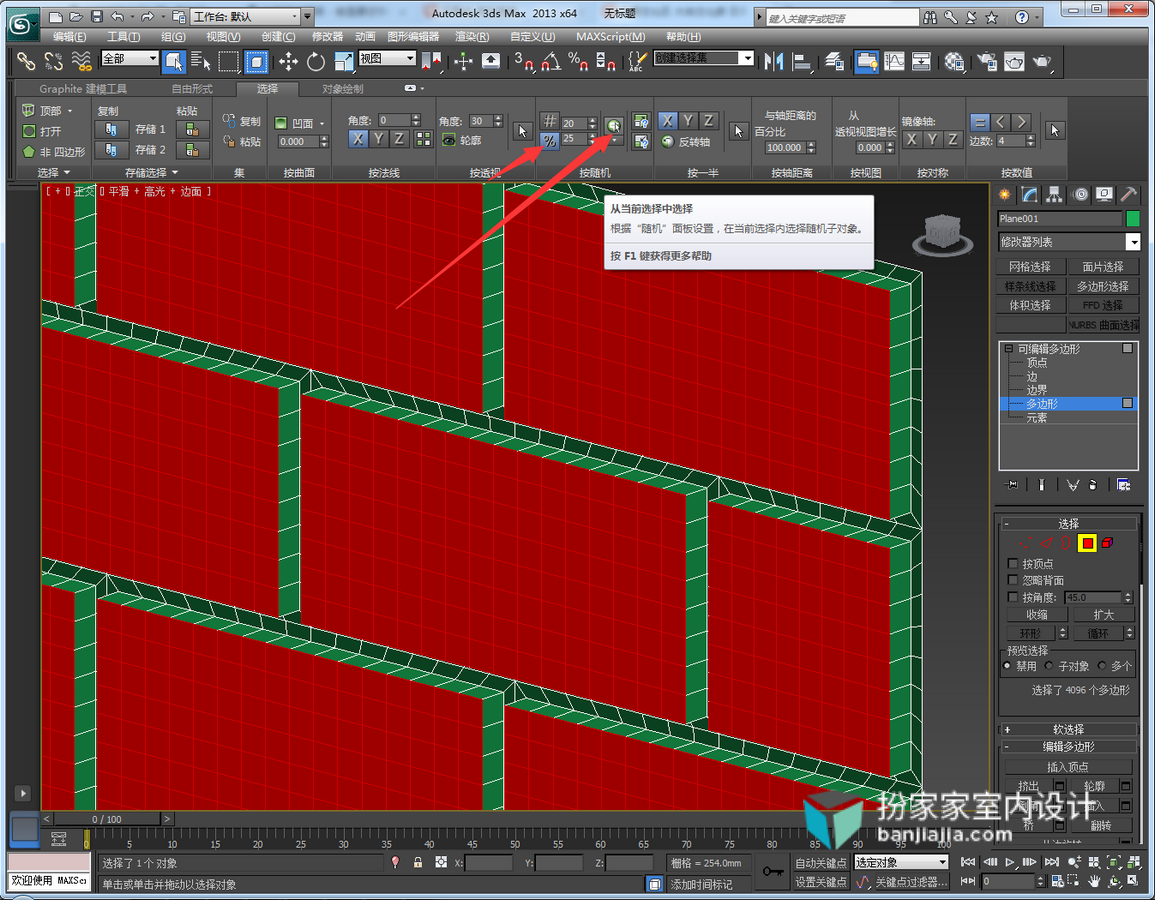Click the selection lock icon in status bar

click(x=418, y=862)
